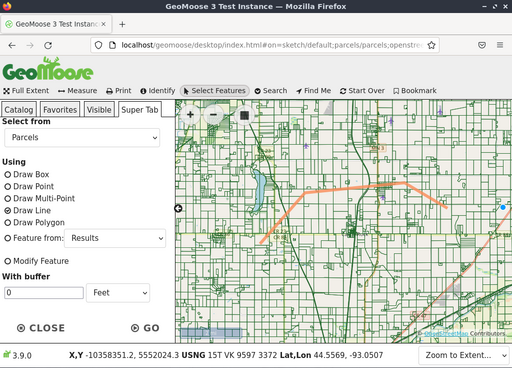Open the Results feature source dropdown

coord(115,238)
